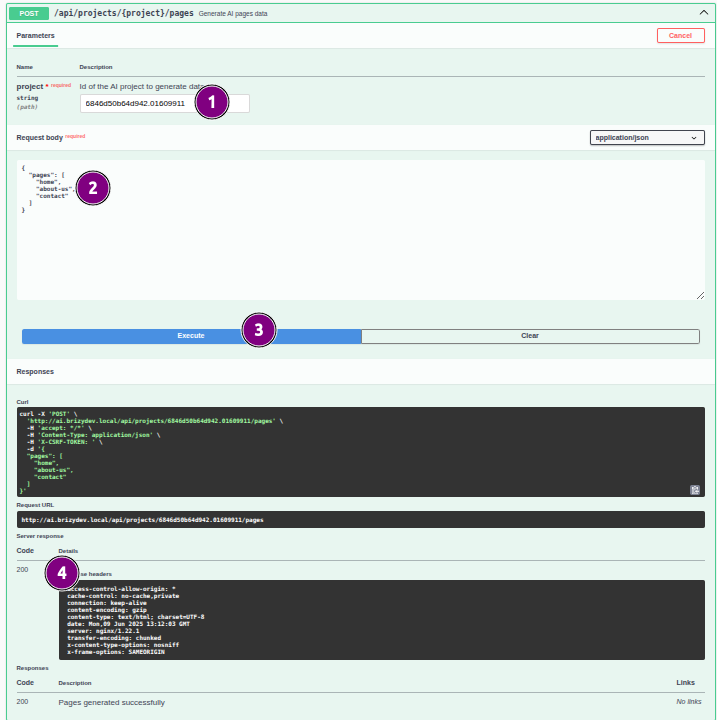Copy the curl command to clipboard

pos(694,490)
